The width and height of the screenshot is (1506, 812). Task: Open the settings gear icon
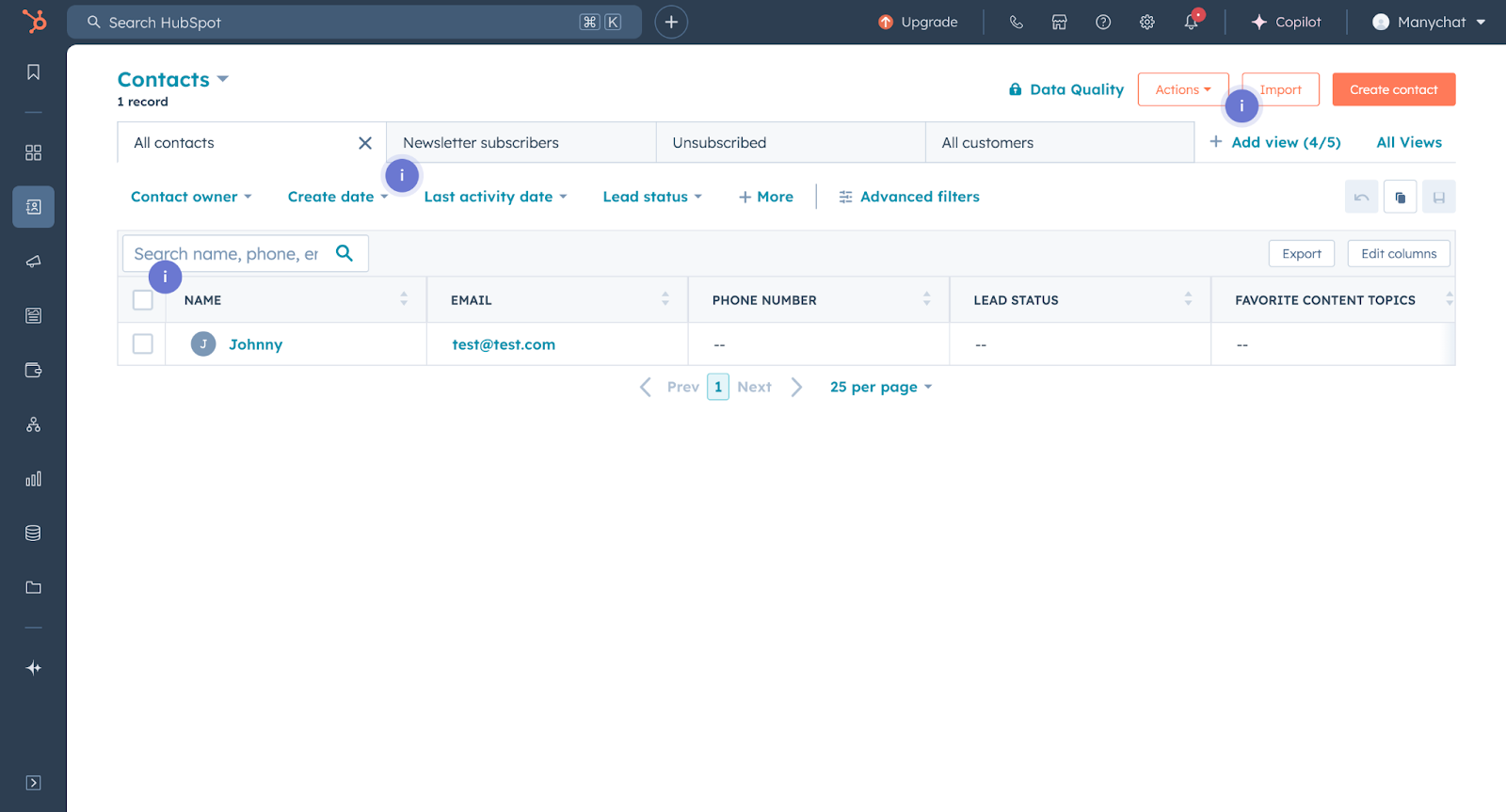1146,22
